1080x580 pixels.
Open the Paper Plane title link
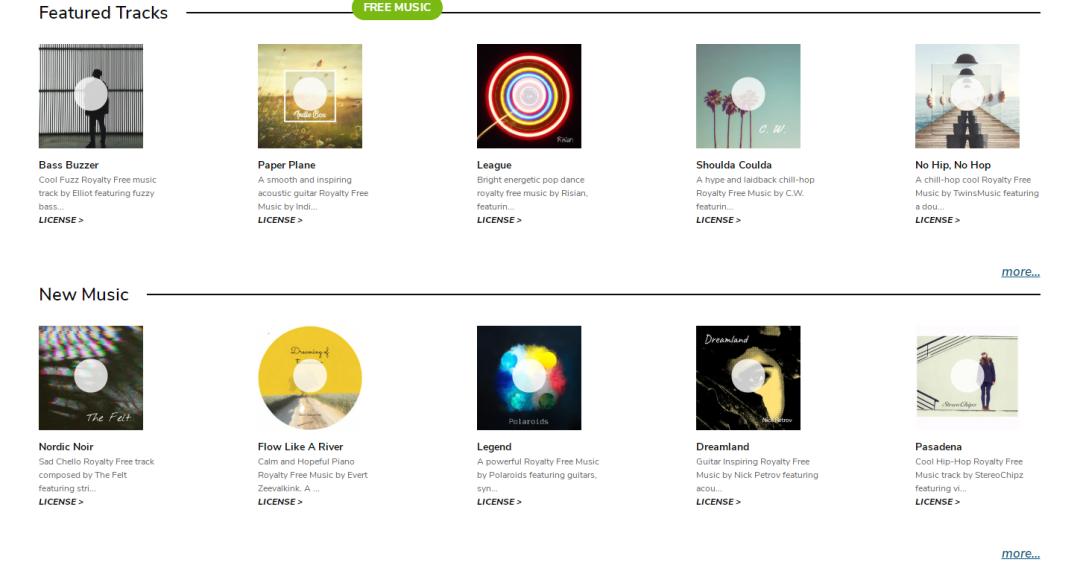tap(287, 165)
